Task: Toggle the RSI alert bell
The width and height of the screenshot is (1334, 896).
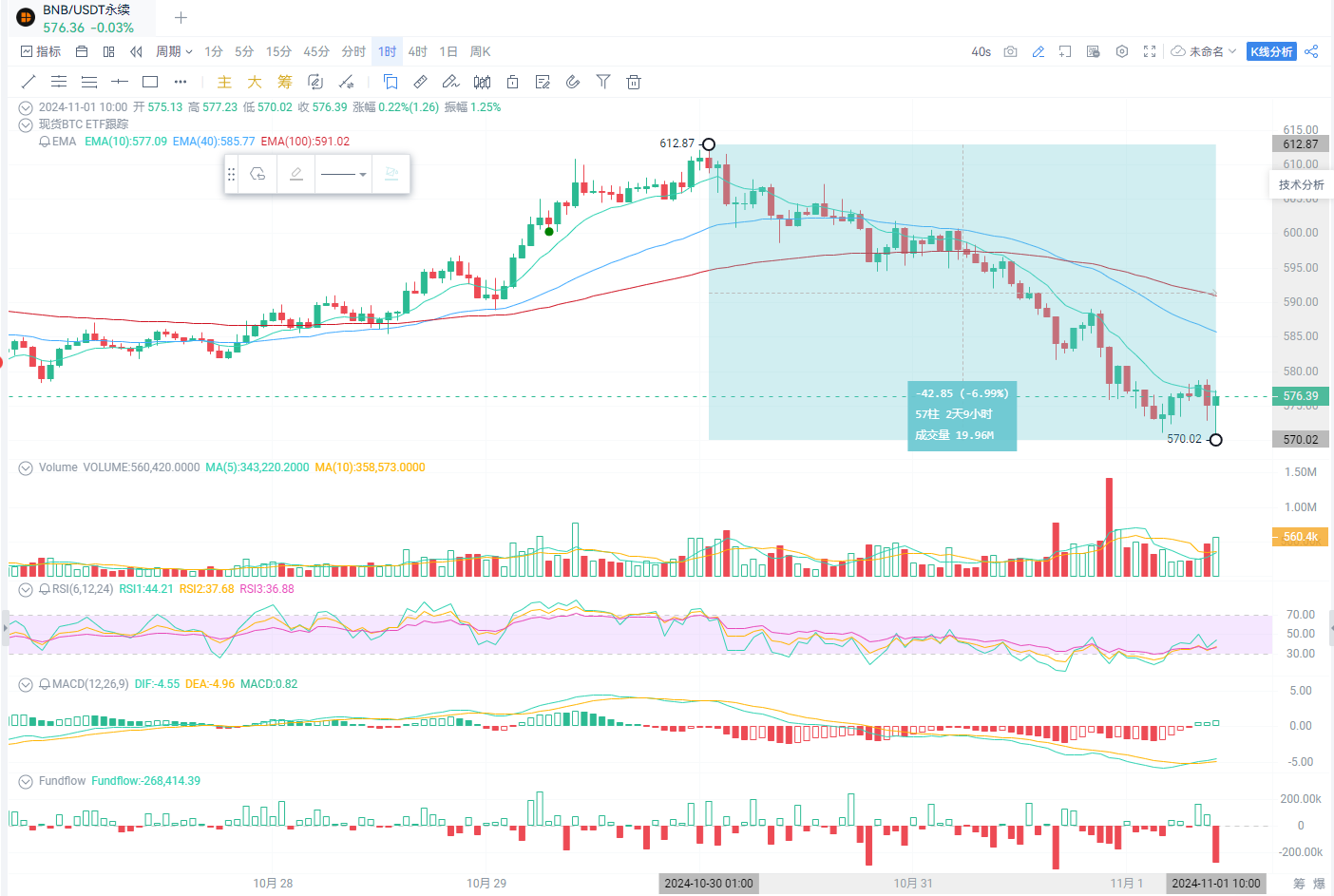Action: [x=45, y=589]
